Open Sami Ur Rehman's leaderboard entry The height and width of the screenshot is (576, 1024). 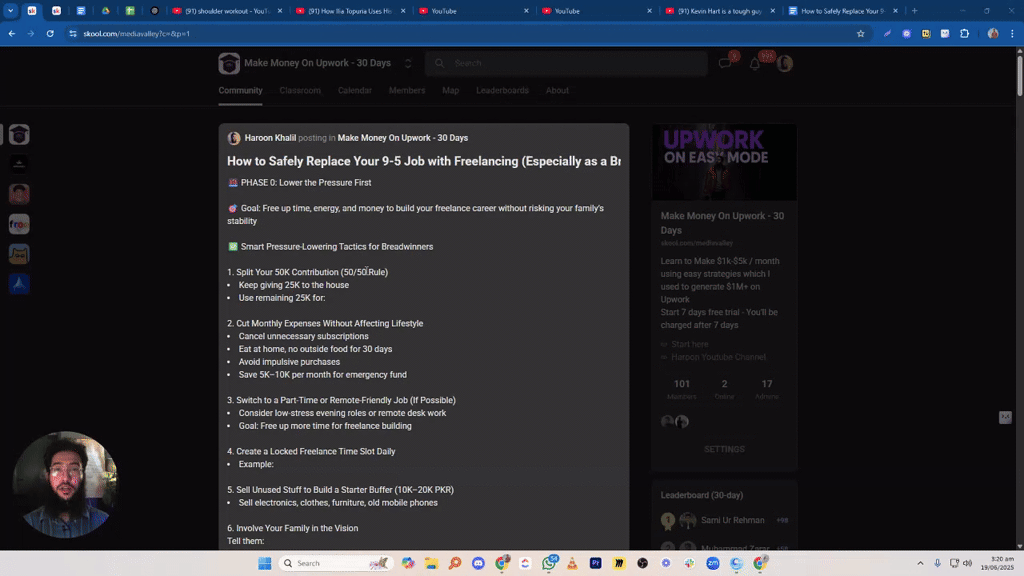[732, 520]
